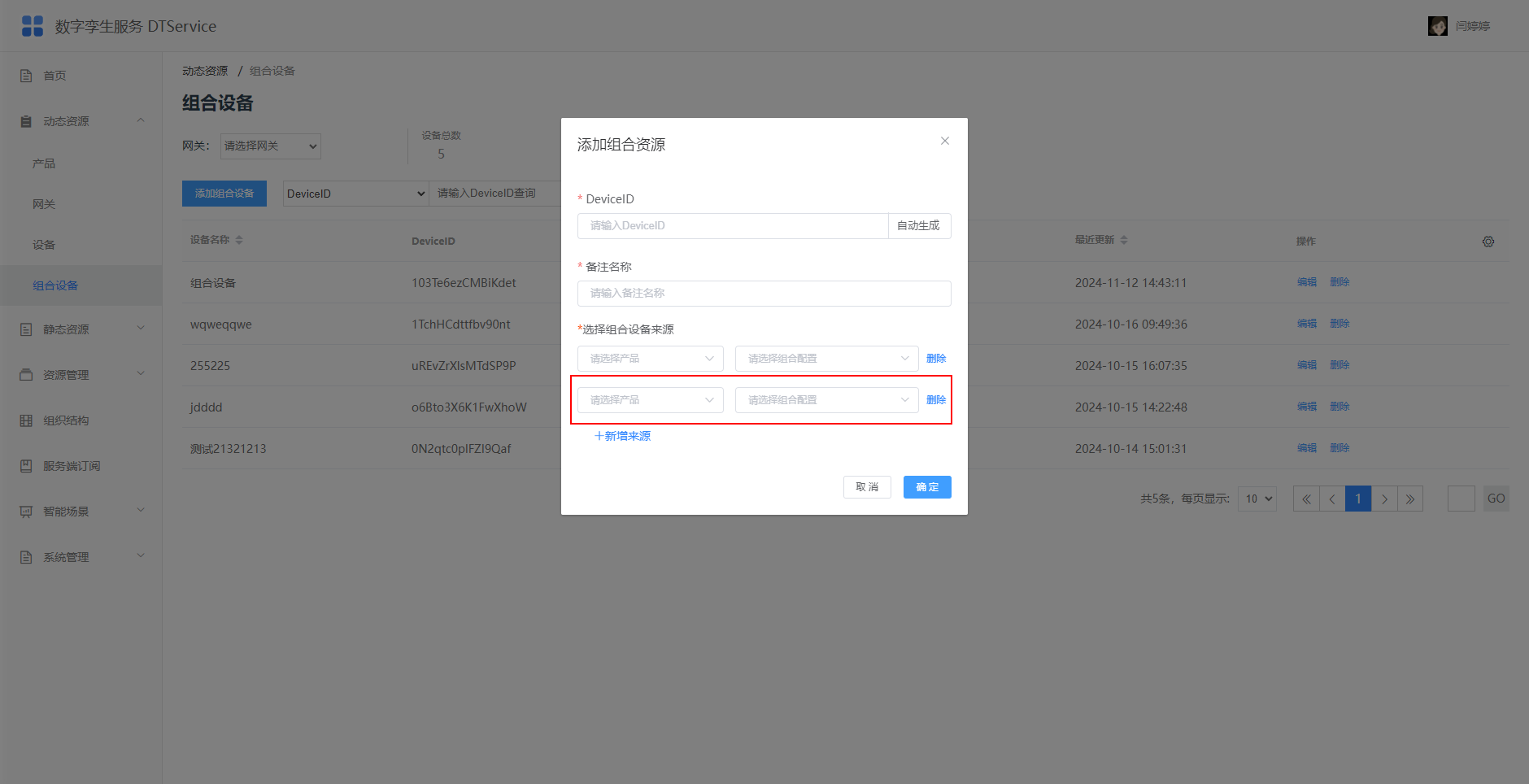Go to next page arrow
The width and height of the screenshot is (1529, 784).
point(1384,499)
